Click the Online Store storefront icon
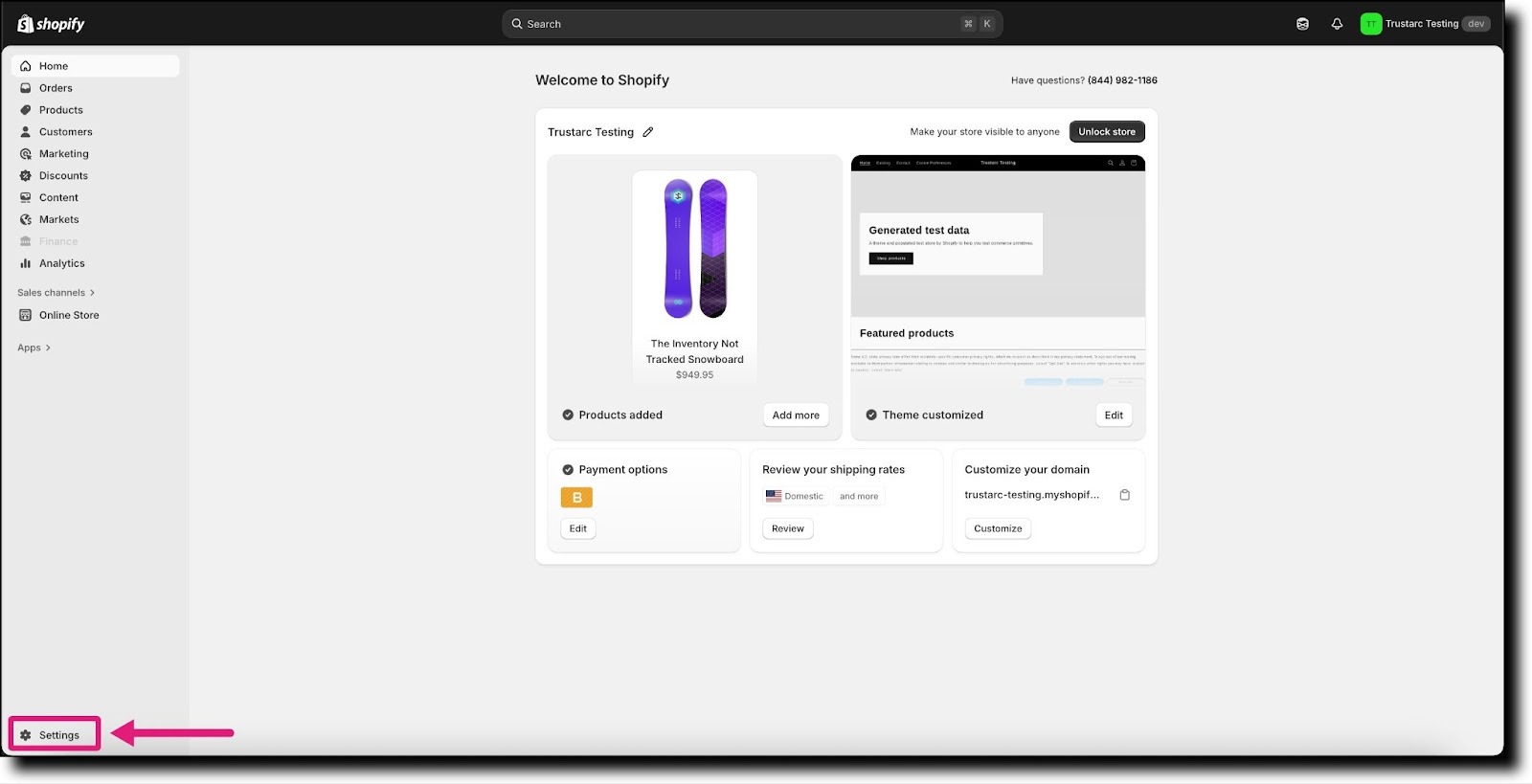This screenshot has height=784, width=1532. (x=26, y=316)
